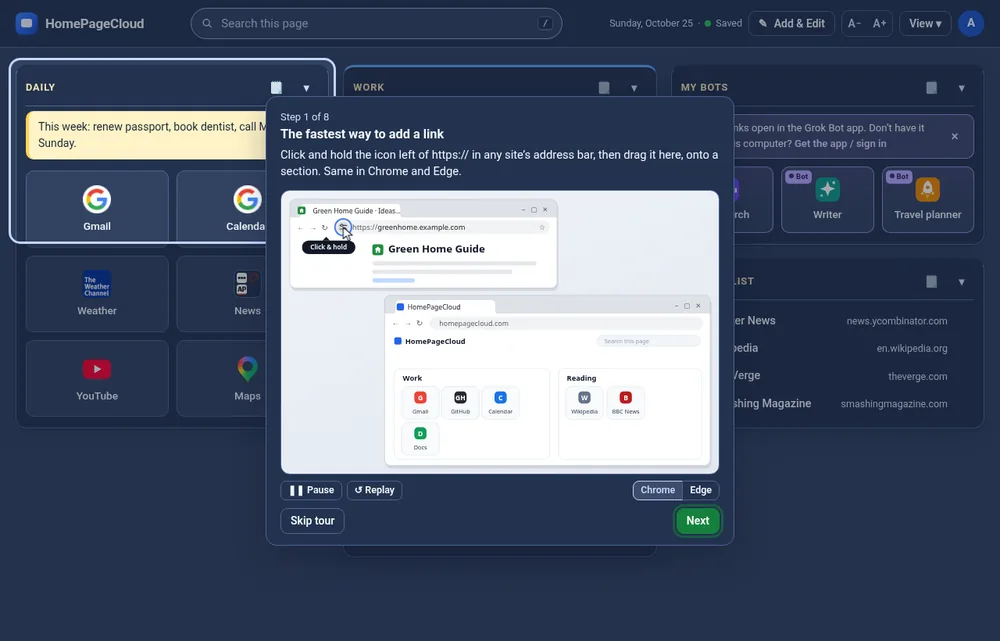1000x641 pixels.
Task: Skip the tour
Action: point(312,520)
